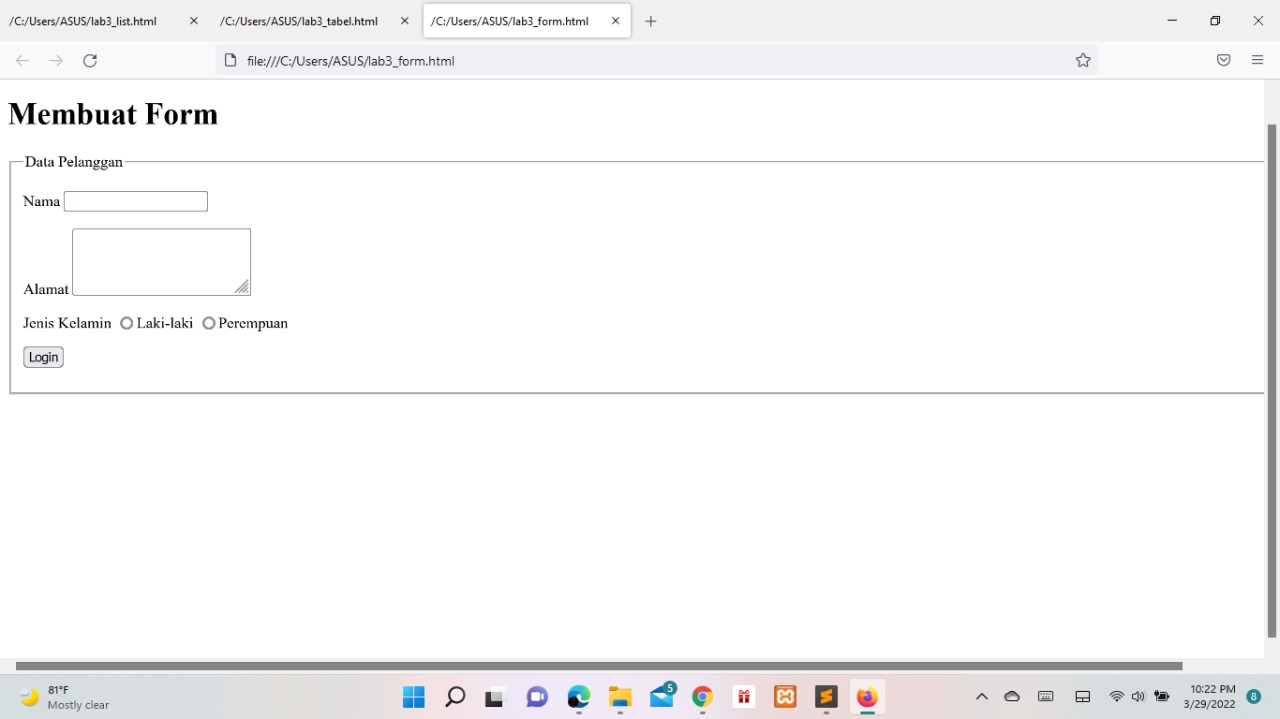The height and width of the screenshot is (719, 1280).
Task: Click the taskbar touchpad tray icon
Action: [1082, 697]
